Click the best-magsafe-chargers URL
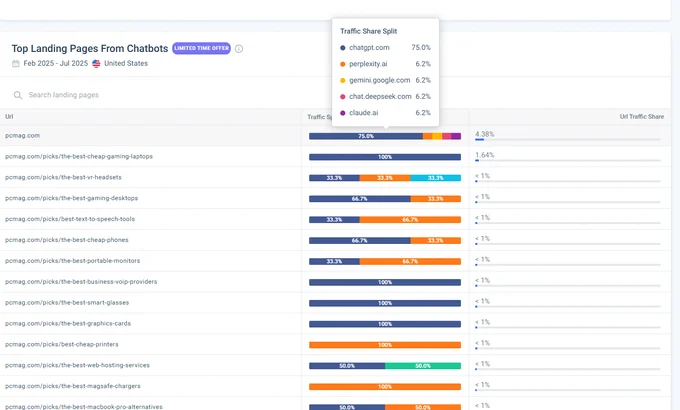The width and height of the screenshot is (680, 410). coord(73,386)
